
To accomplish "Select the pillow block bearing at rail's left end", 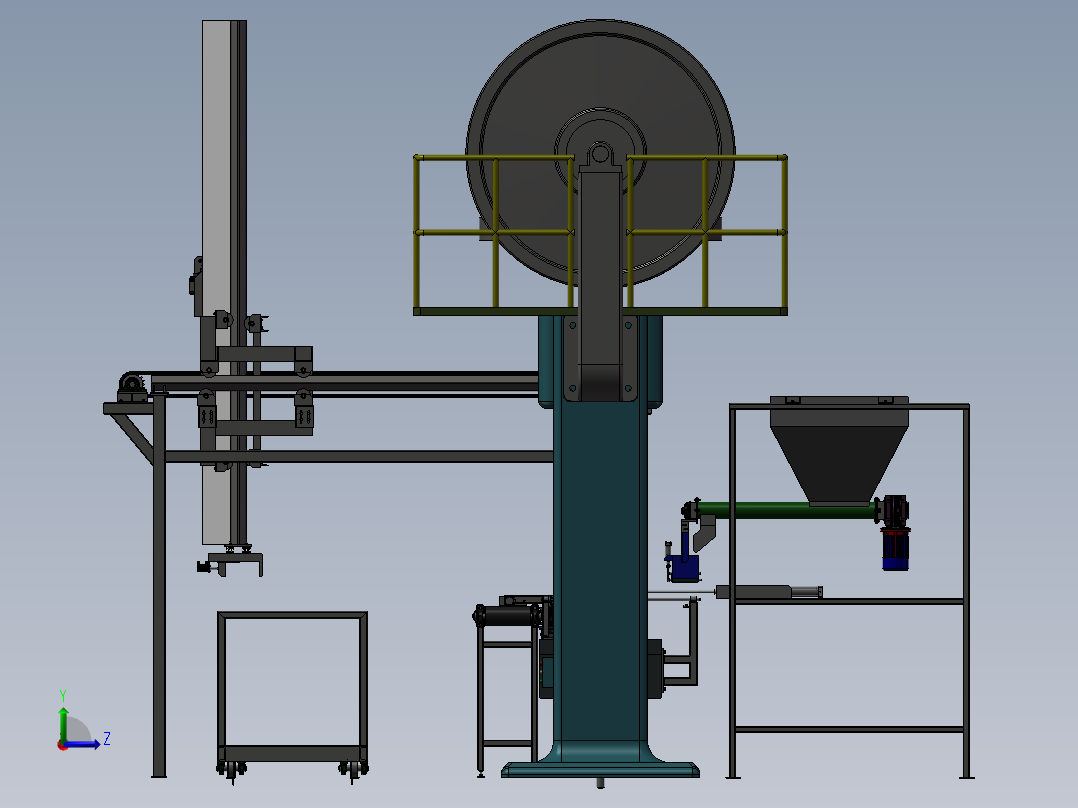I will pyautogui.click(x=132, y=388).
